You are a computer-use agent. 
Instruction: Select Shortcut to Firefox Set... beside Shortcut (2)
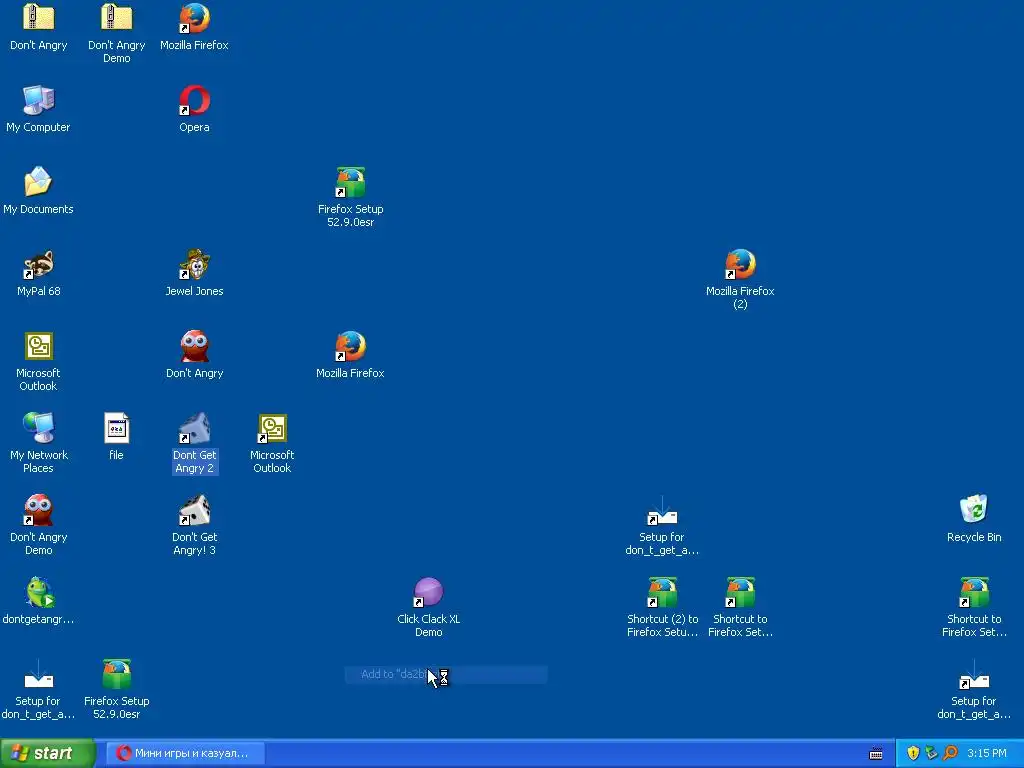coord(740,592)
